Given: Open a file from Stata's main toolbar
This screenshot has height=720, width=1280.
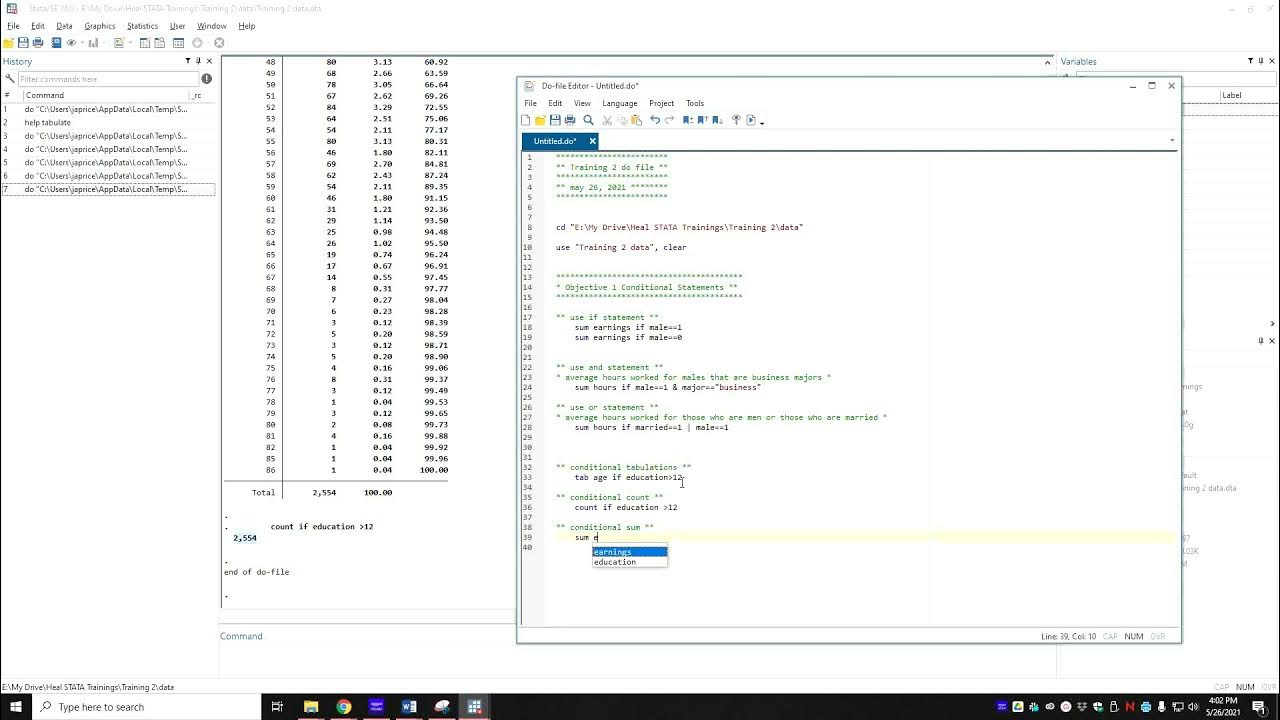Looking at the screenshot, I should coord(9,43).
